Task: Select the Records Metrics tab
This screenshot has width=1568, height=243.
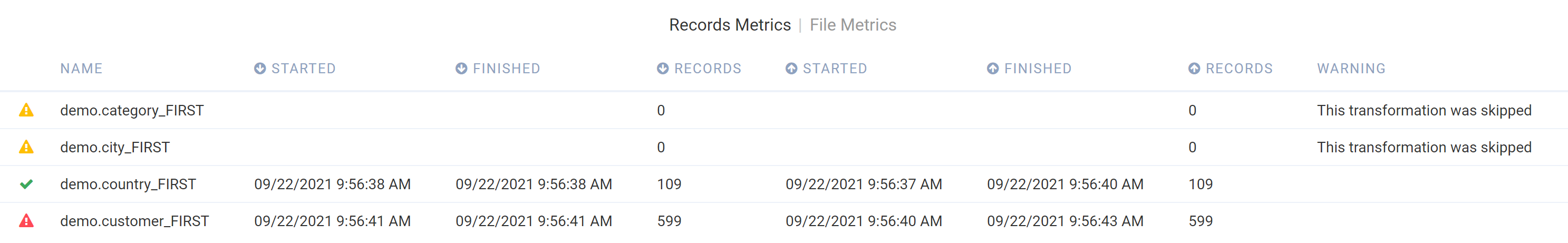Action: coord(730,25)
